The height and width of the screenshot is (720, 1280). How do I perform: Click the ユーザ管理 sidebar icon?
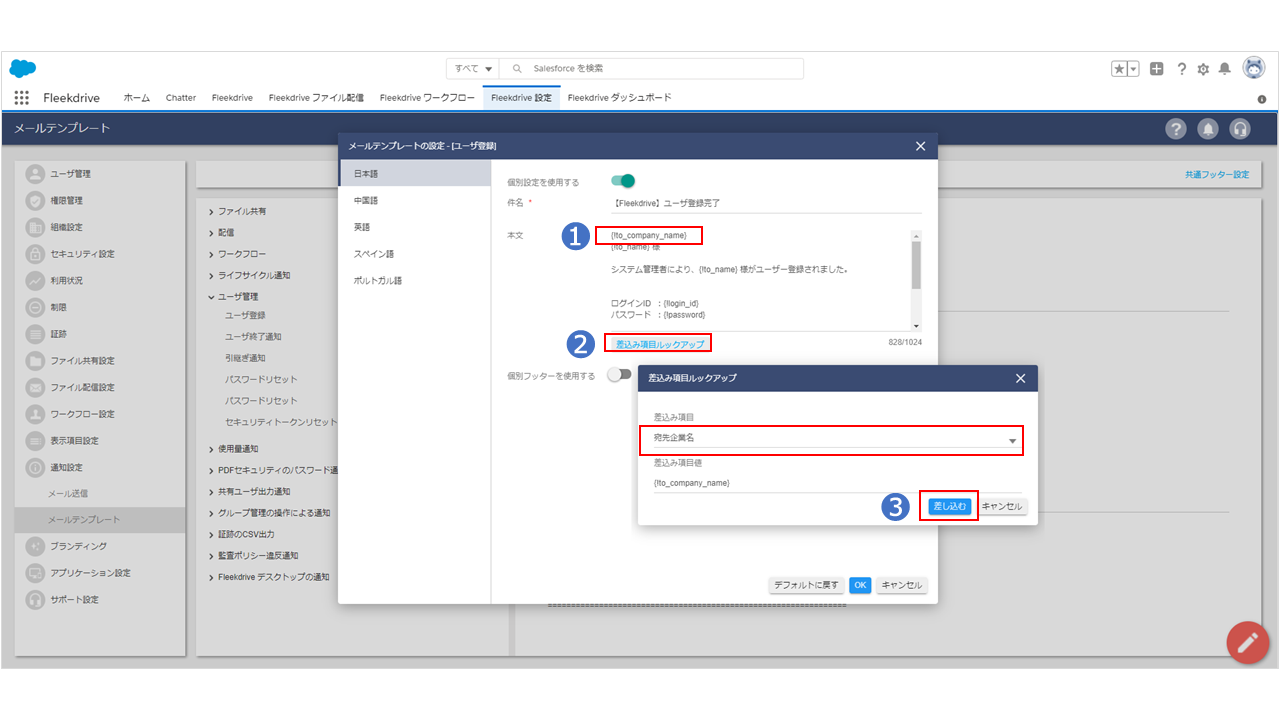tap(36, 174)
